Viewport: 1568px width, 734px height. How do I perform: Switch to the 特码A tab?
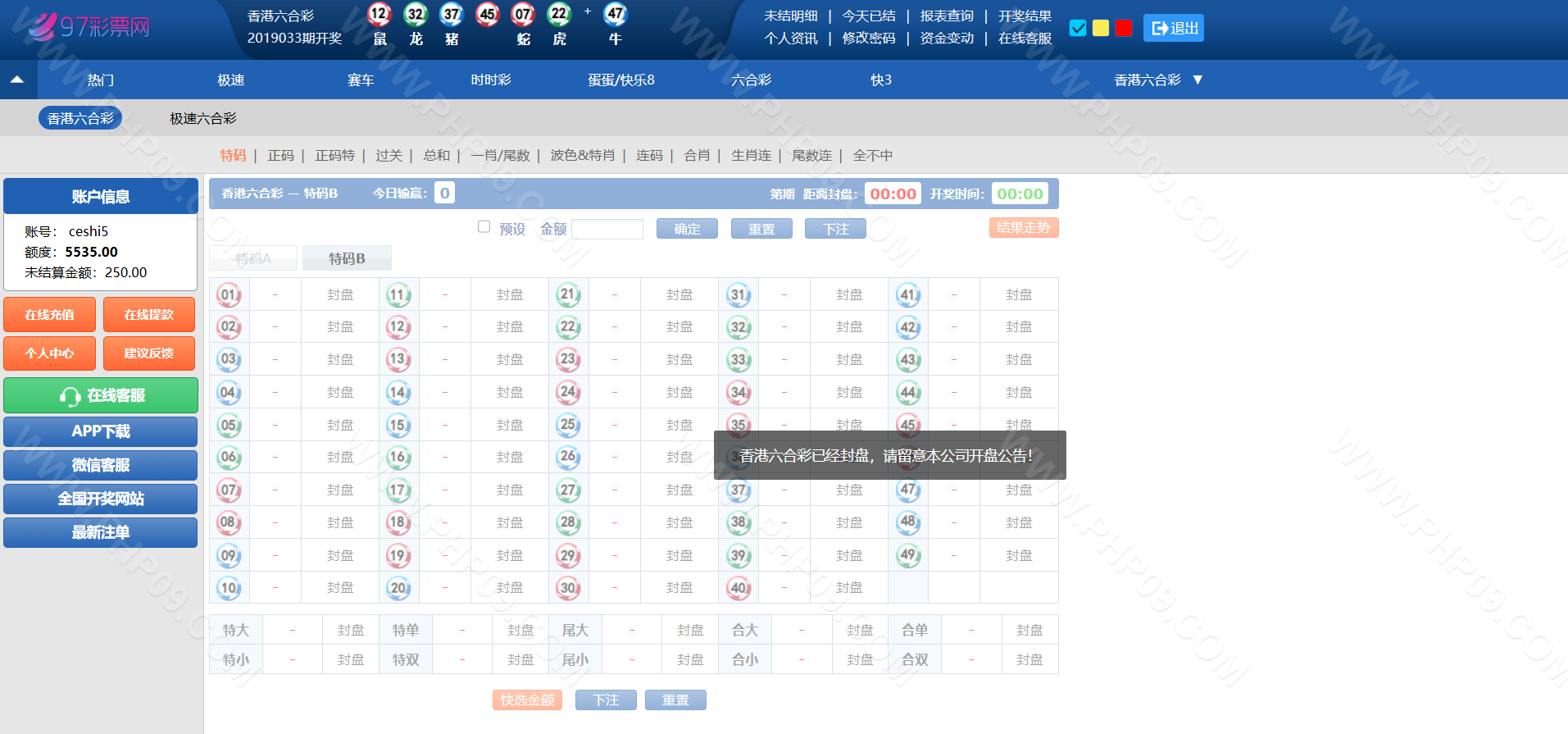[253, 258]
